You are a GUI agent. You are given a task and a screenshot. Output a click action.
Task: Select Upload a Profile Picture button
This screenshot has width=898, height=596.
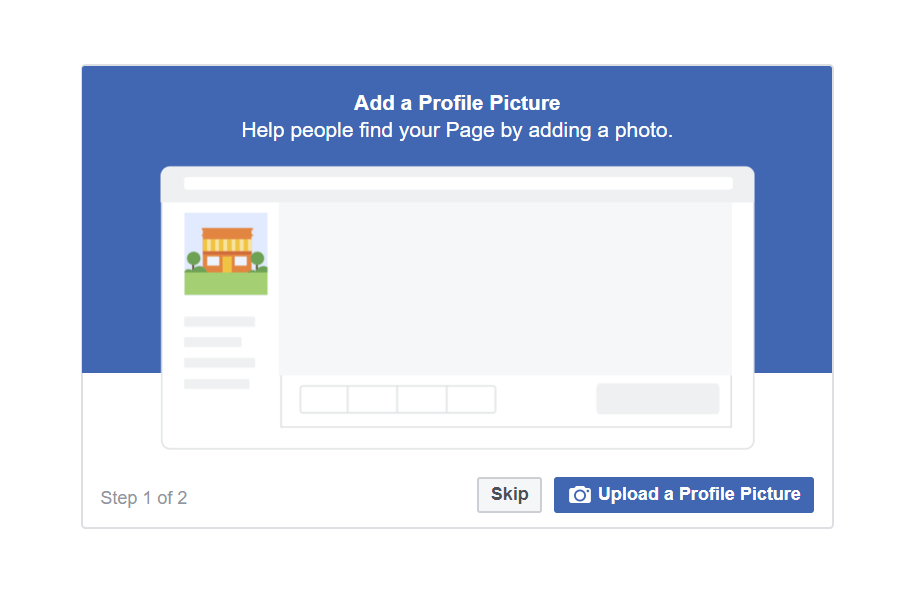click(x=684, y=495)
